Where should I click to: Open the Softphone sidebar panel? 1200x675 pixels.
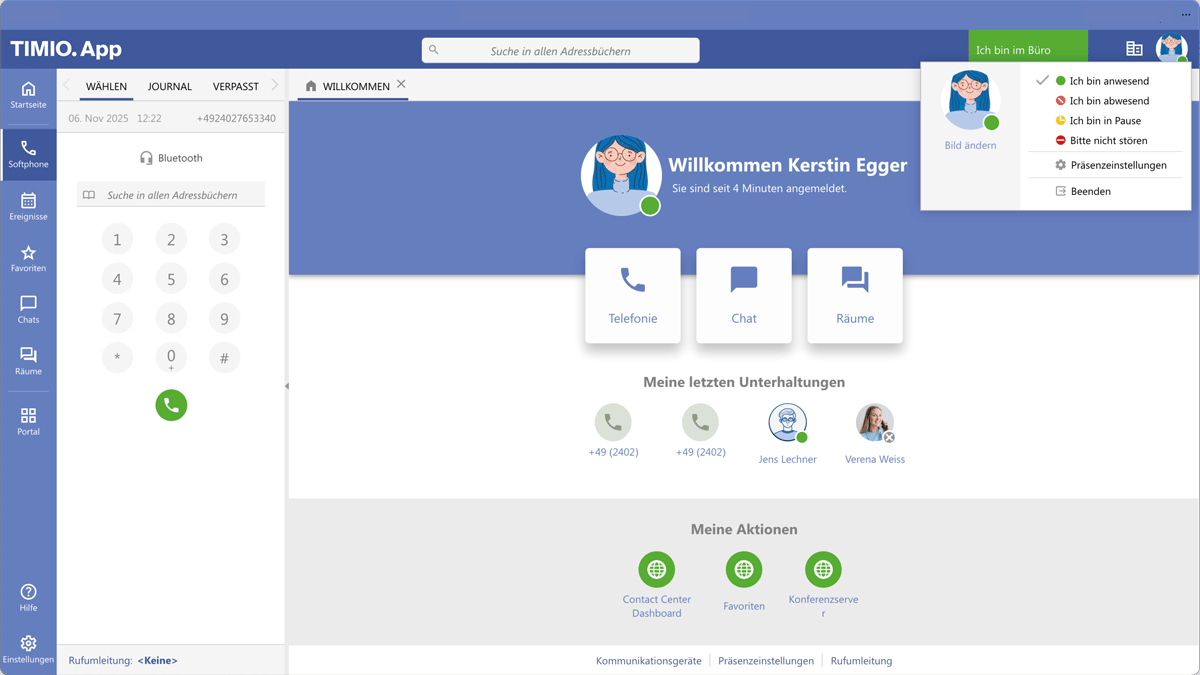point(28,154)
